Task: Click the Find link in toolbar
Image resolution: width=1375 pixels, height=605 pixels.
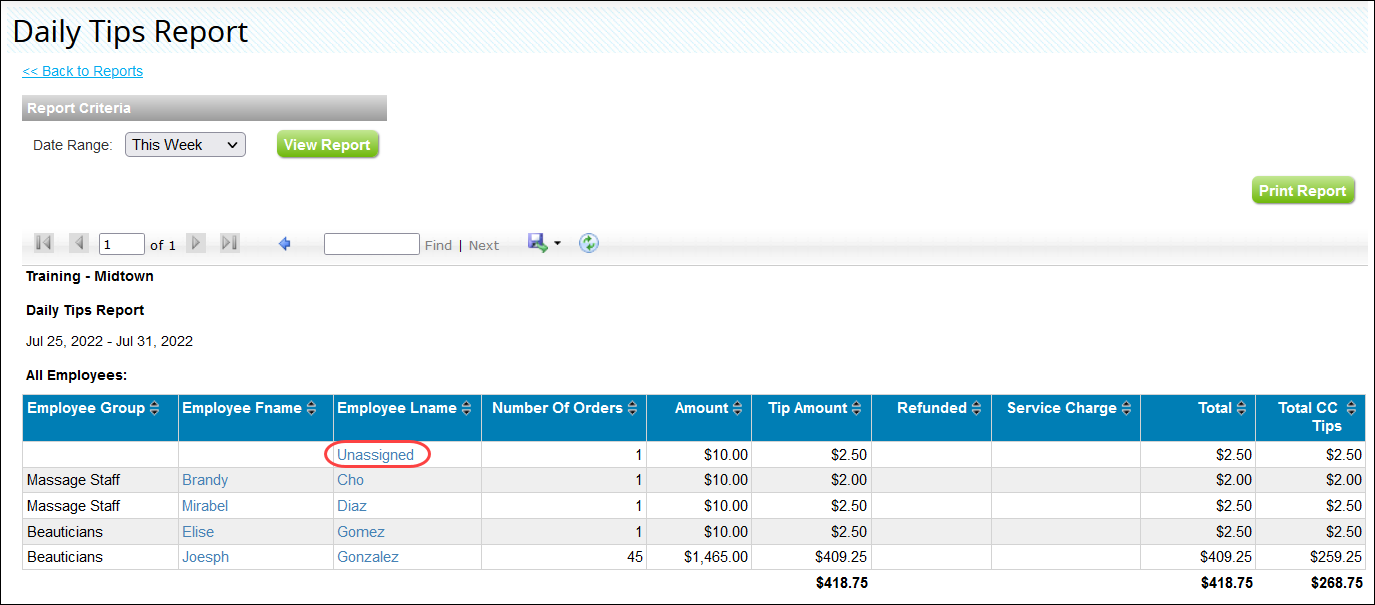Action: tap(438, 245)
